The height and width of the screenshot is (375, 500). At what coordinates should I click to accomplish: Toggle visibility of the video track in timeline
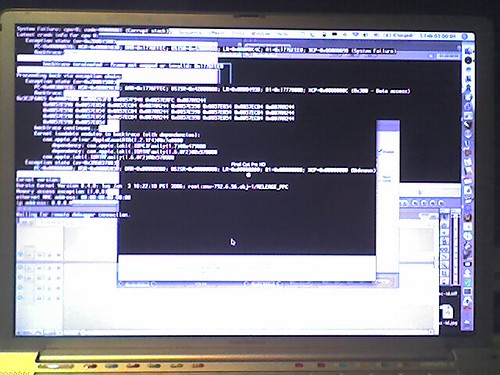click(21, 254)
